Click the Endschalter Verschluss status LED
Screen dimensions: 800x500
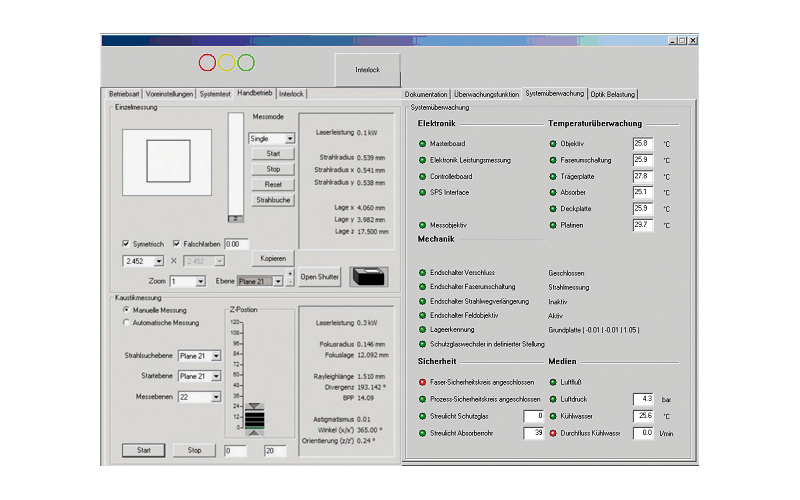point(422,273)
